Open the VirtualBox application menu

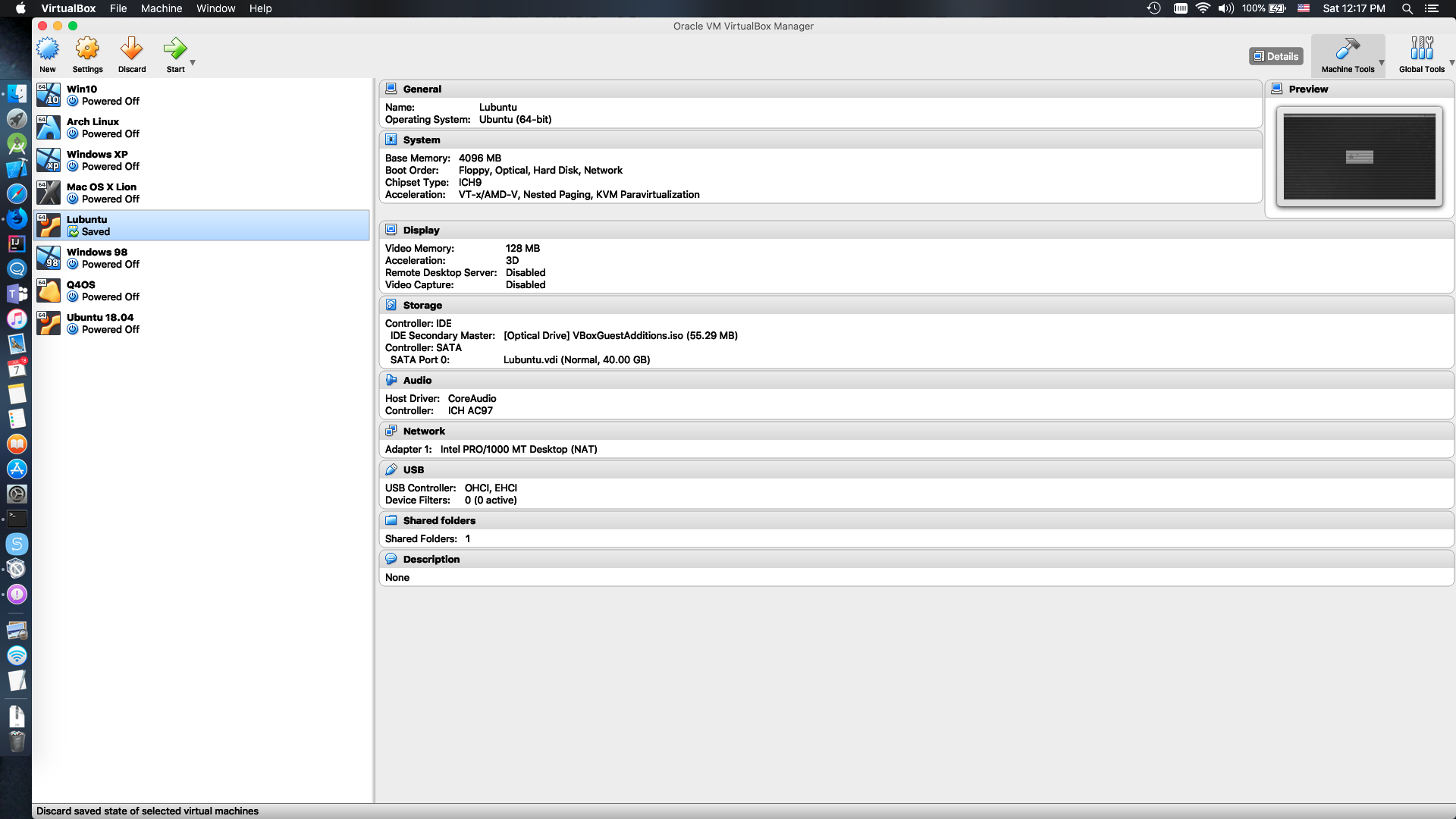[68, 8]
